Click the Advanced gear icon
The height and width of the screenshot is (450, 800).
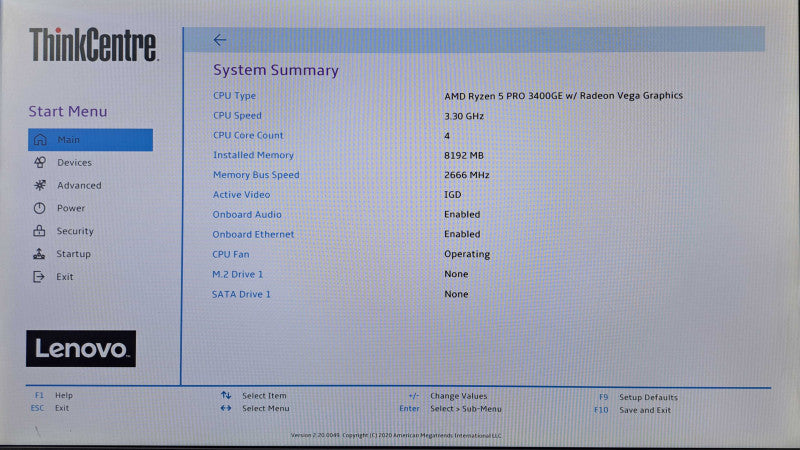pyautogui.click(x=40, y=185)
